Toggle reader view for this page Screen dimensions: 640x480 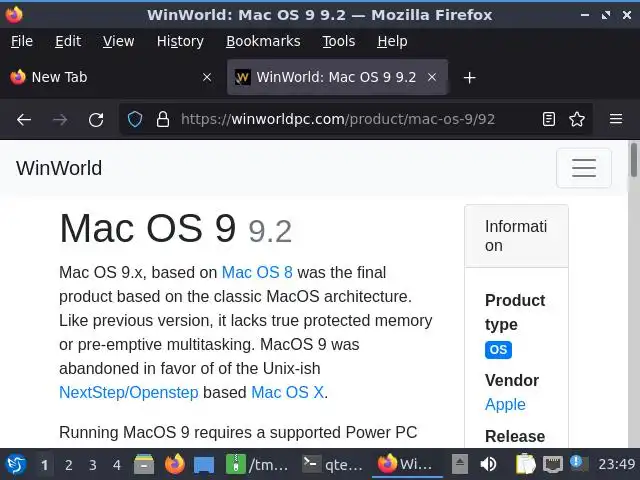[549, 119]
